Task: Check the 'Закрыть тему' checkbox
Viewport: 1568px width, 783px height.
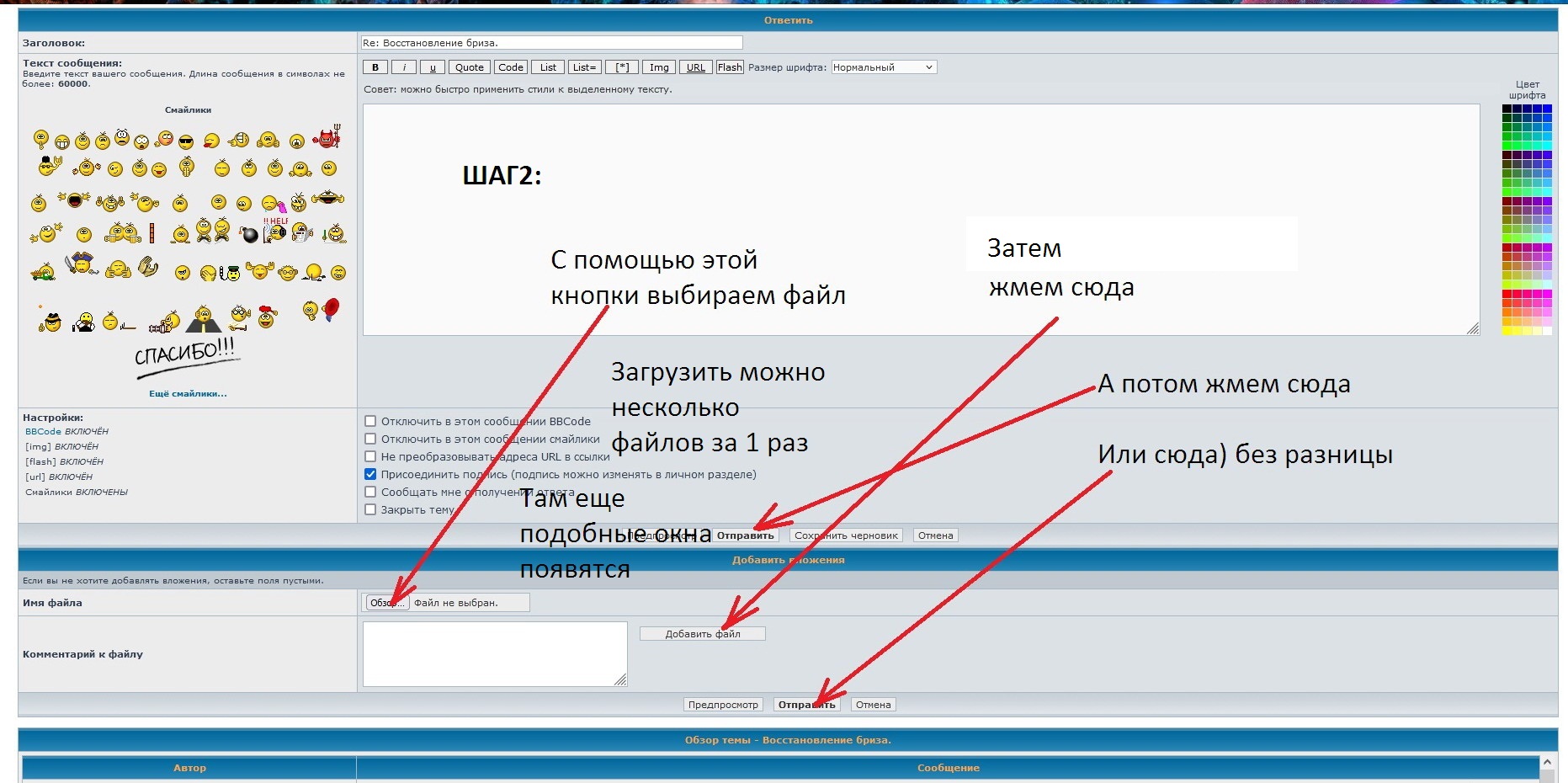Action: 370,509
